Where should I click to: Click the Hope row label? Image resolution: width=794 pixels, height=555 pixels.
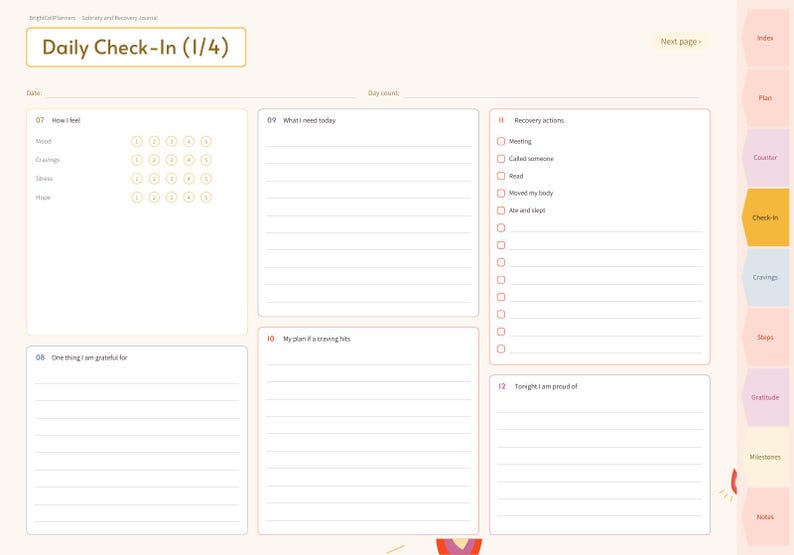[43, 197]
